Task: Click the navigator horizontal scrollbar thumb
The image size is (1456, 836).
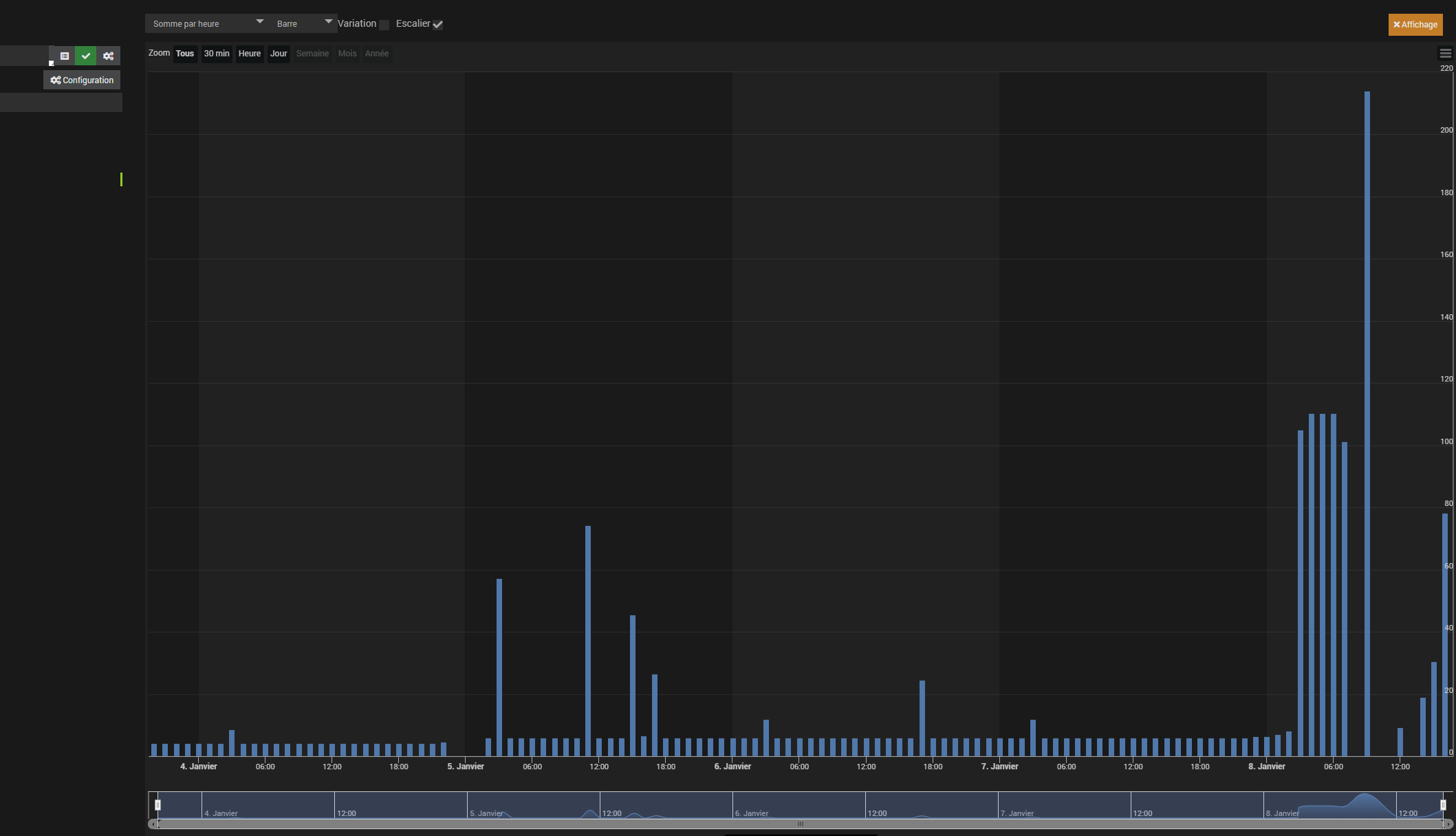Action: pos(800,824)
